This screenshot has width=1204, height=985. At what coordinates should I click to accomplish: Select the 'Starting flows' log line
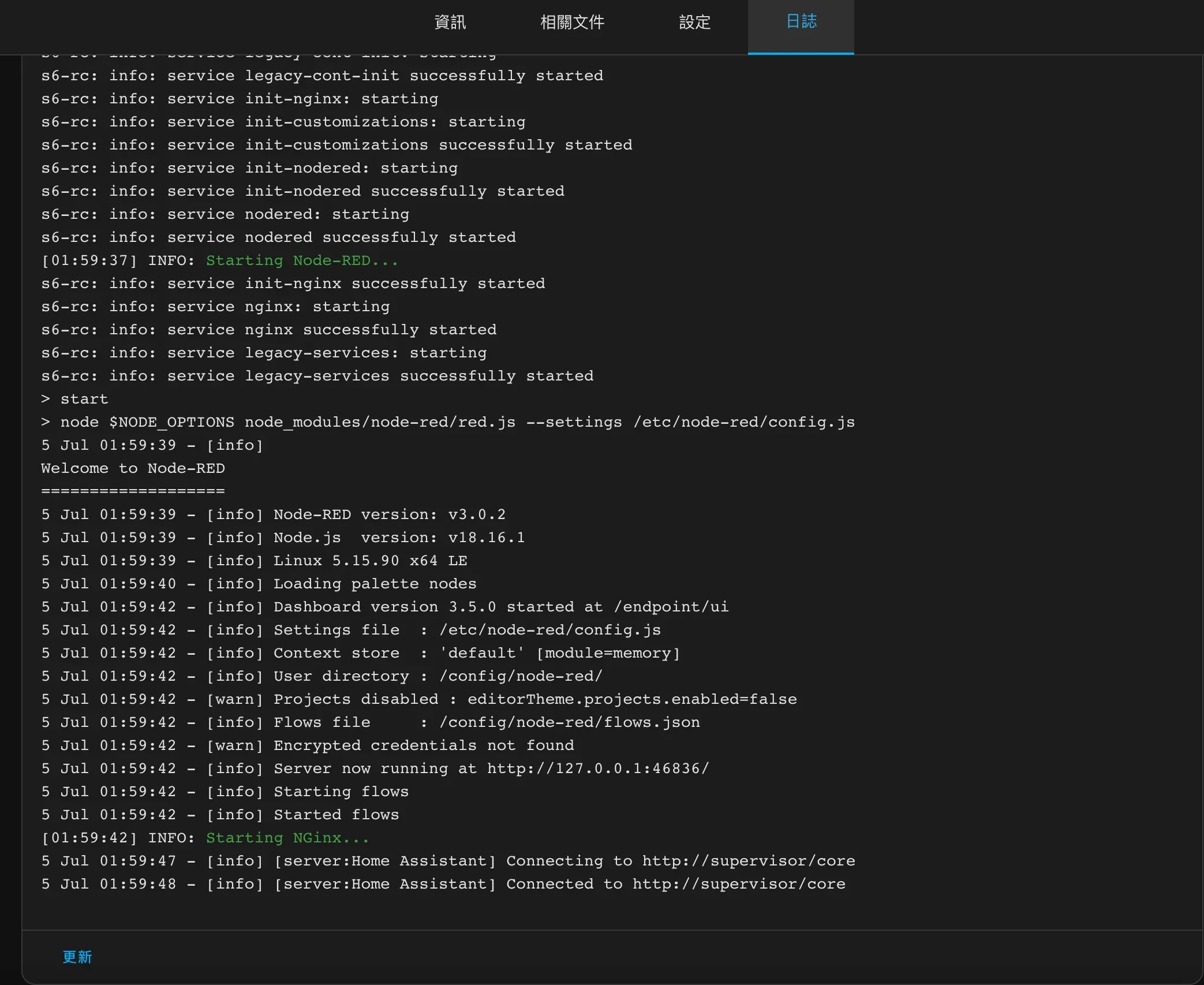225,792
